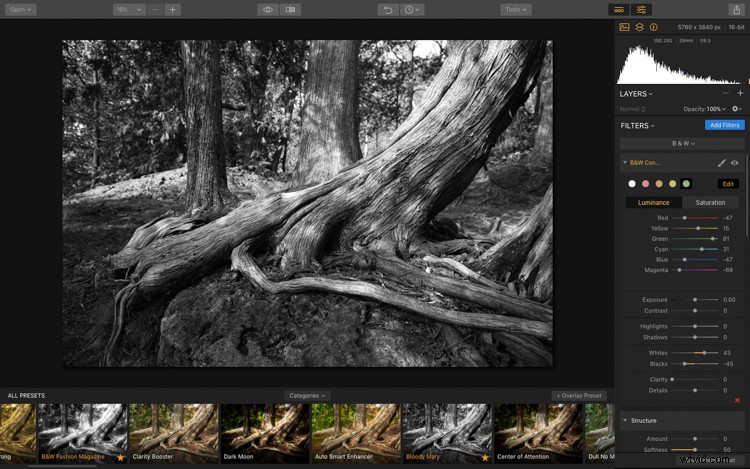Click the share export icon
Screen dimensions: 750x469
(x=737, y=10)
